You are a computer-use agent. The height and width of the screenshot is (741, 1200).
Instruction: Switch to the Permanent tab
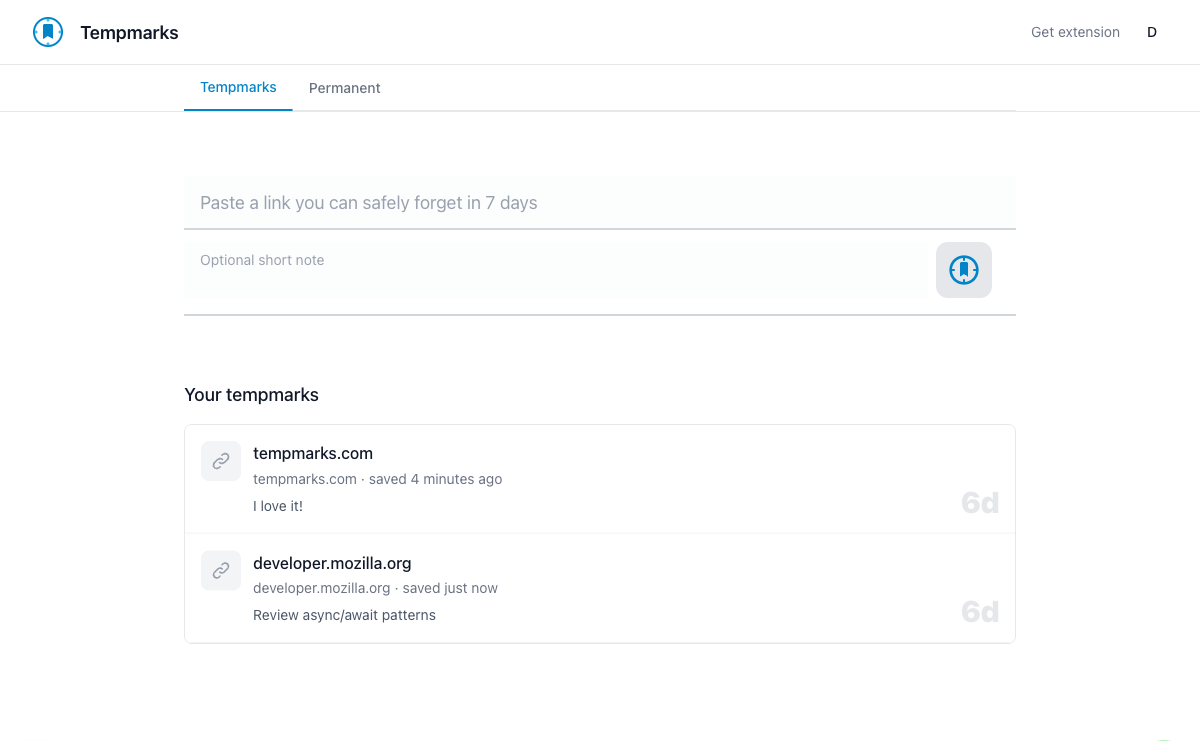pyautogui.click(x=344, y=88)
